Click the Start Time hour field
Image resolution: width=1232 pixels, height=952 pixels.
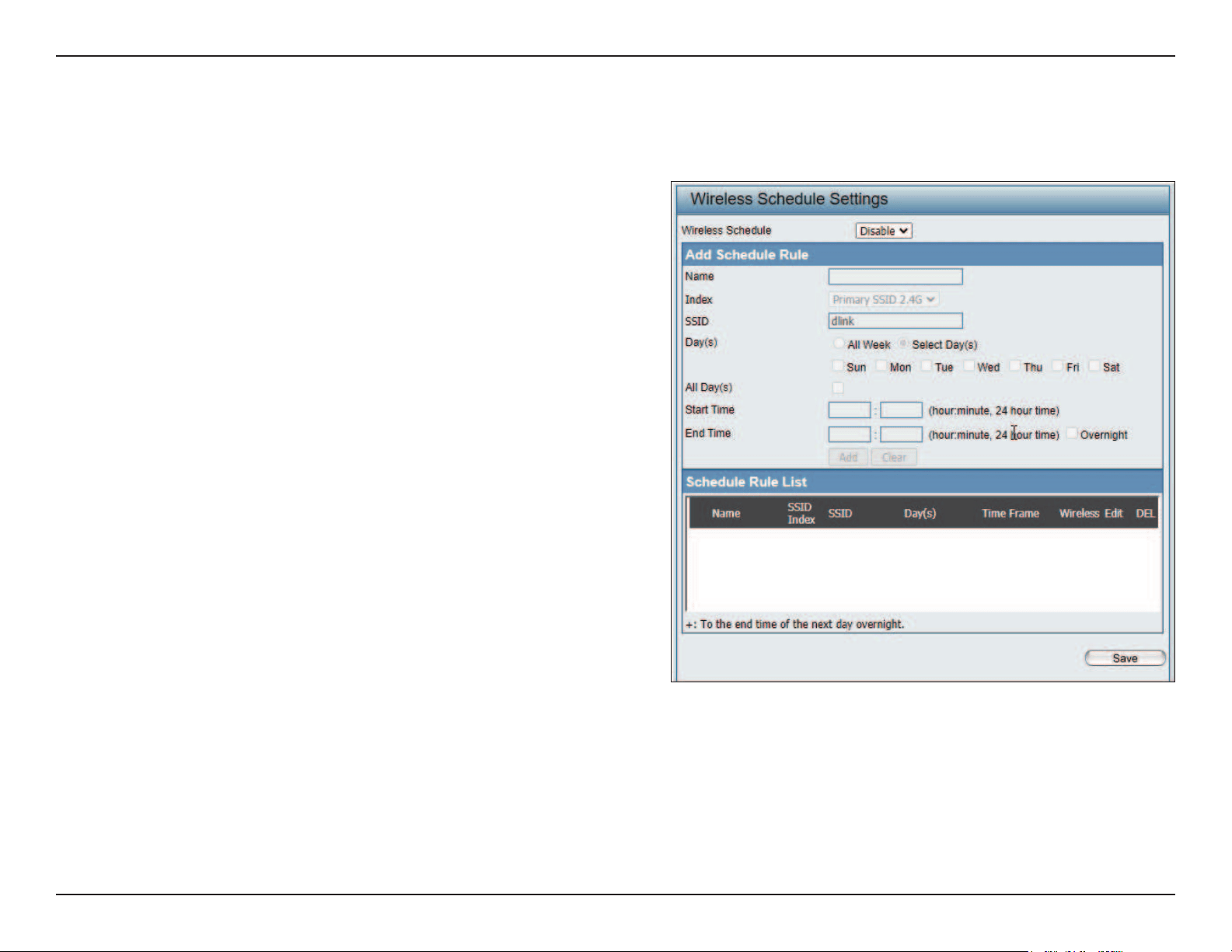[x=850, y=410]
